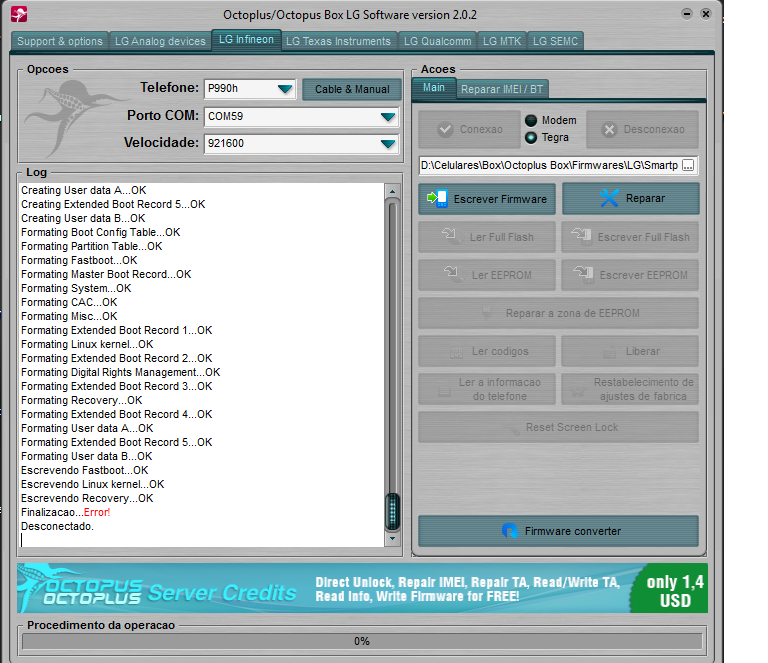Image resolution: width=768 pixels, height=663 pixels.
Task: Click the Firmware converter blue icon
Action: point(510,531)
